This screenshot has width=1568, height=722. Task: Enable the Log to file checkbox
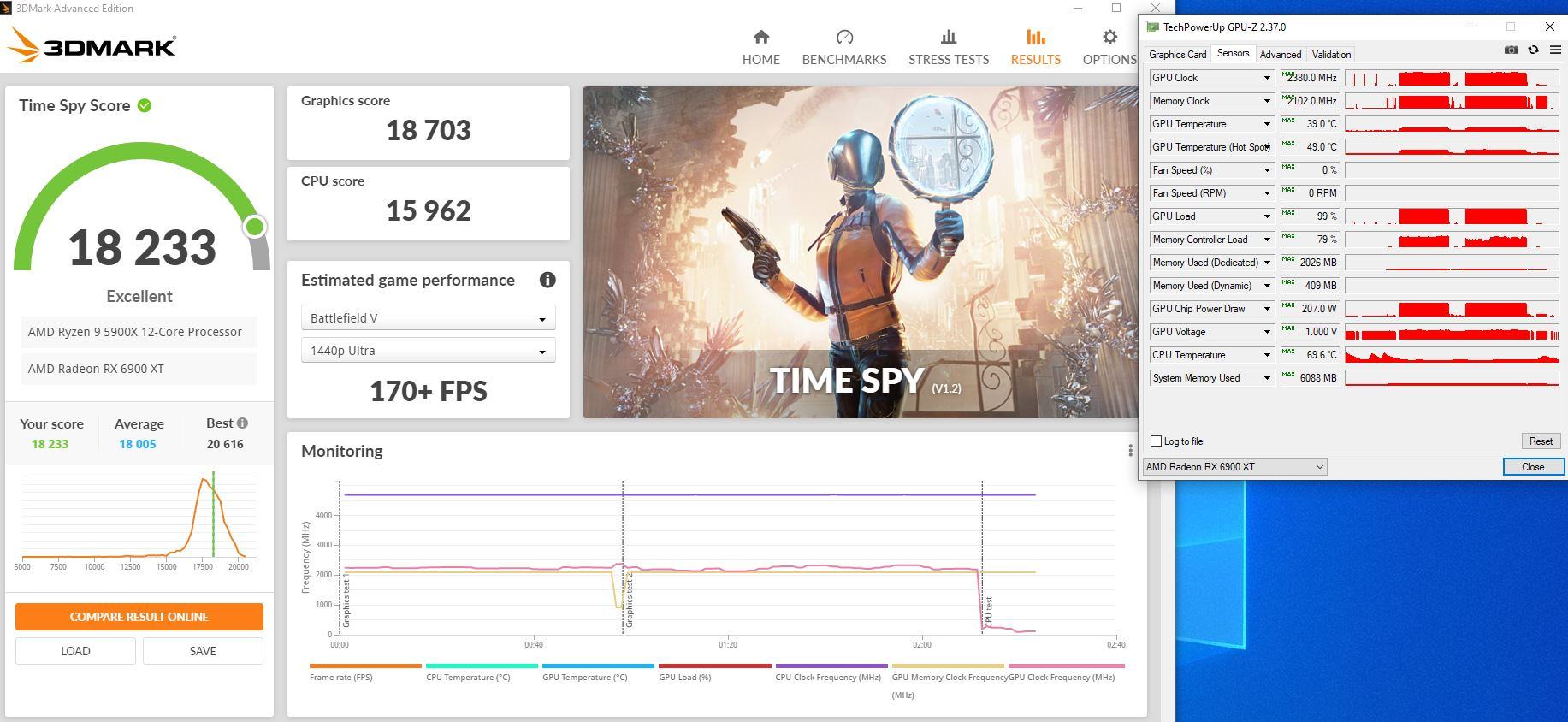coord(1157,441)
